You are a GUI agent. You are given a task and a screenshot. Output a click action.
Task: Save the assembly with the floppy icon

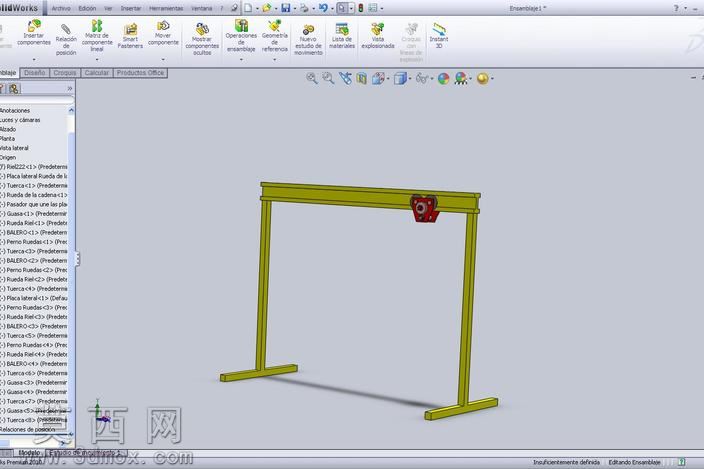(x=286, y=8)
